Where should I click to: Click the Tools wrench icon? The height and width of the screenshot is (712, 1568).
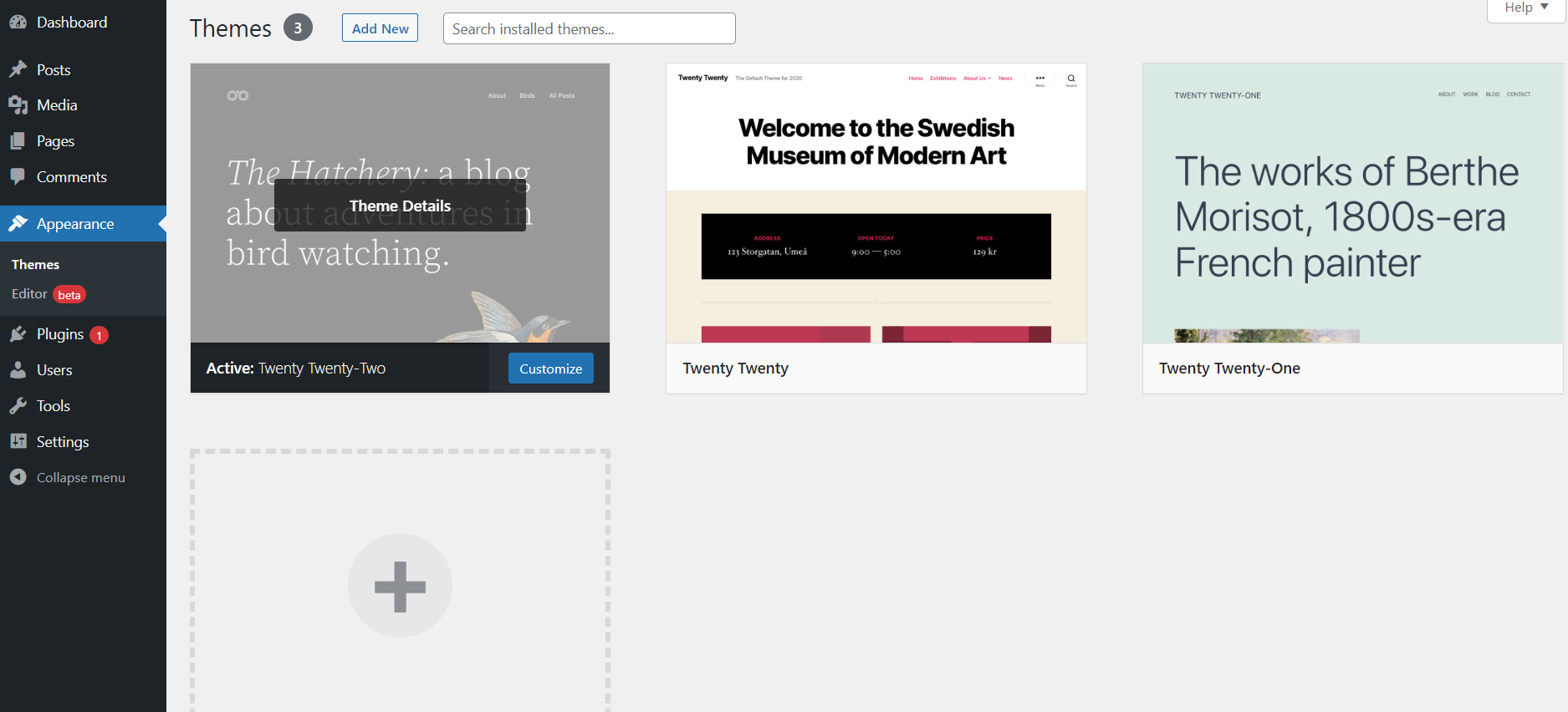18,406
